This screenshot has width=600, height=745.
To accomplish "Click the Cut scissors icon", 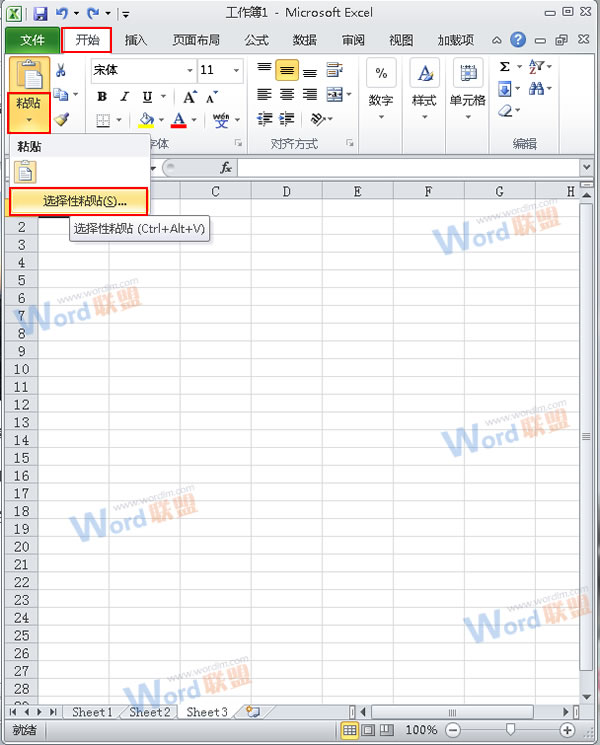I will click(61, 70).
